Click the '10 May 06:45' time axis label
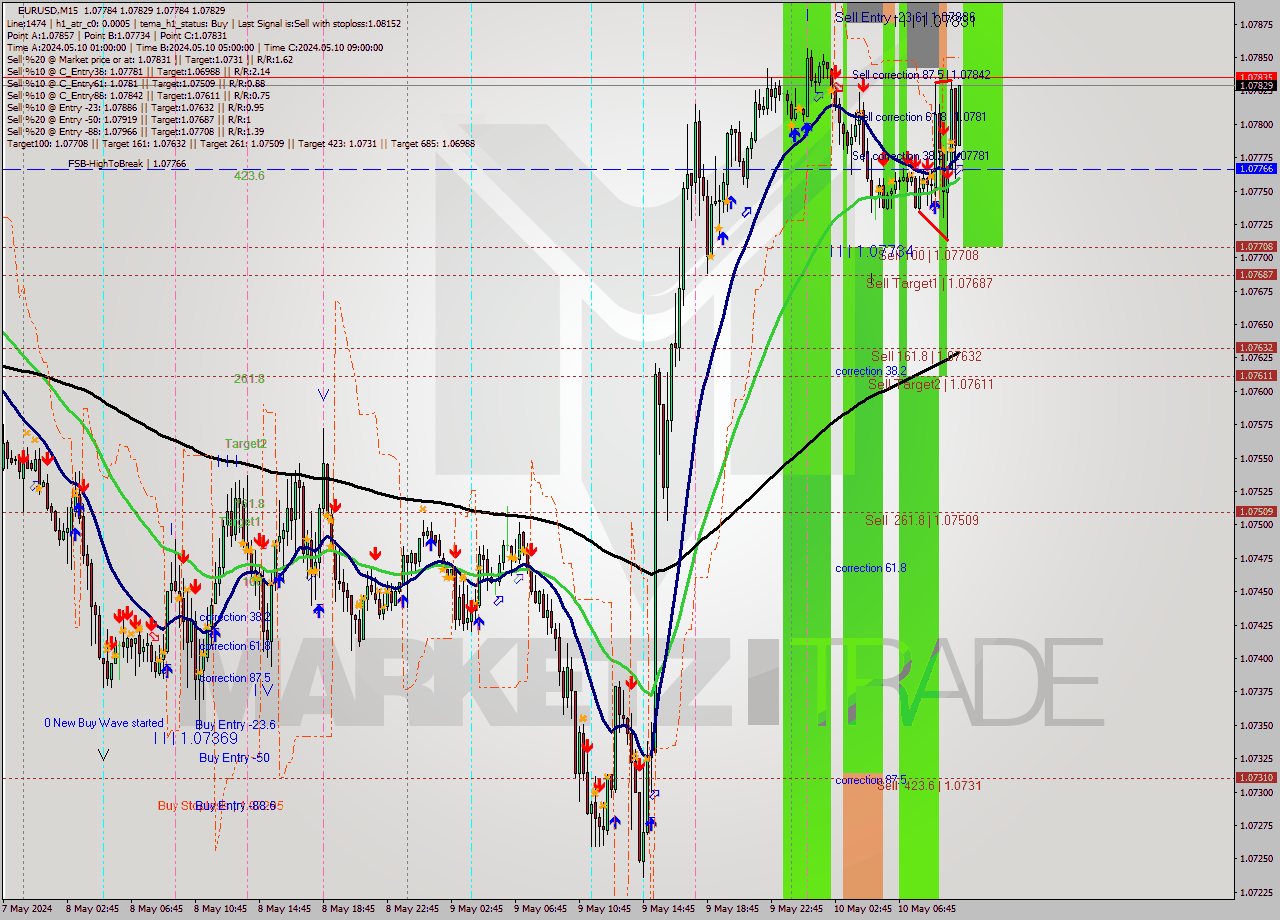 coord(927,909)
